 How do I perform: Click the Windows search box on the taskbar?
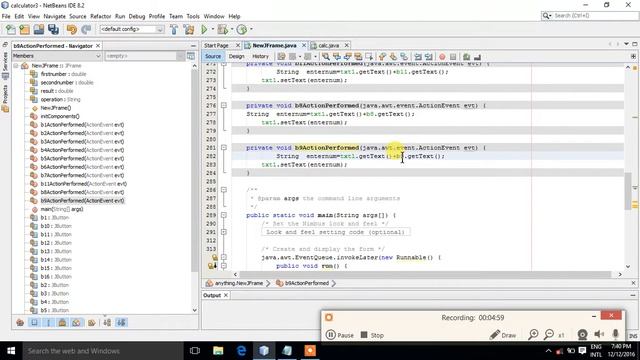click(102, 351)
